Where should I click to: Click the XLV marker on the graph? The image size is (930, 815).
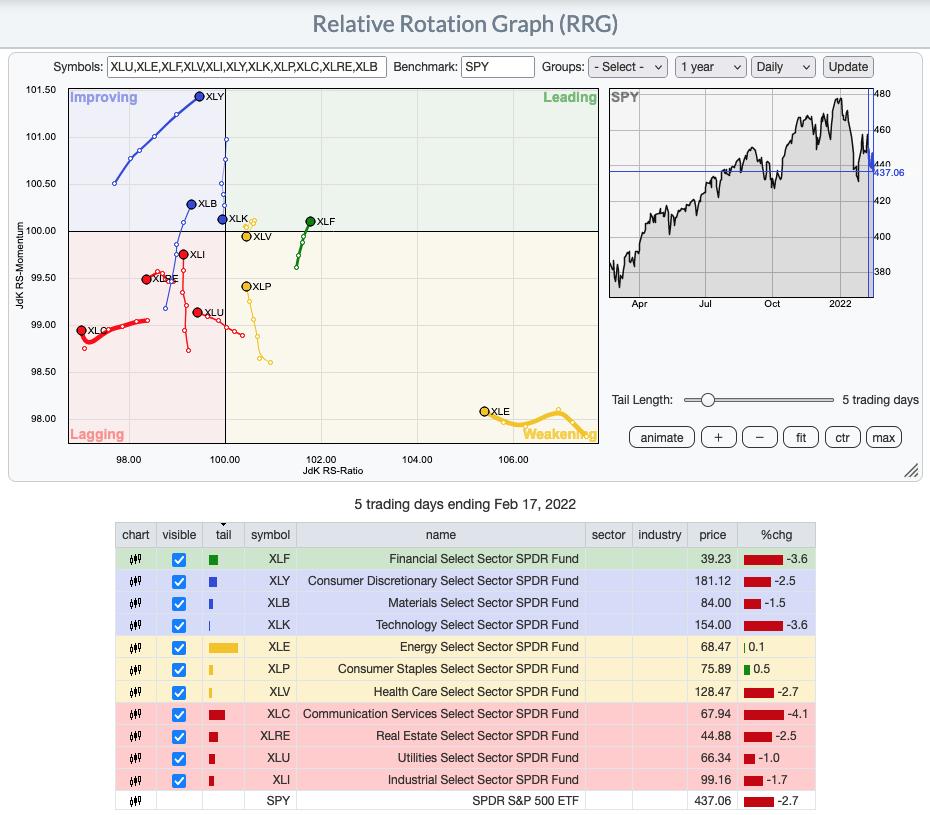[246, 237]
